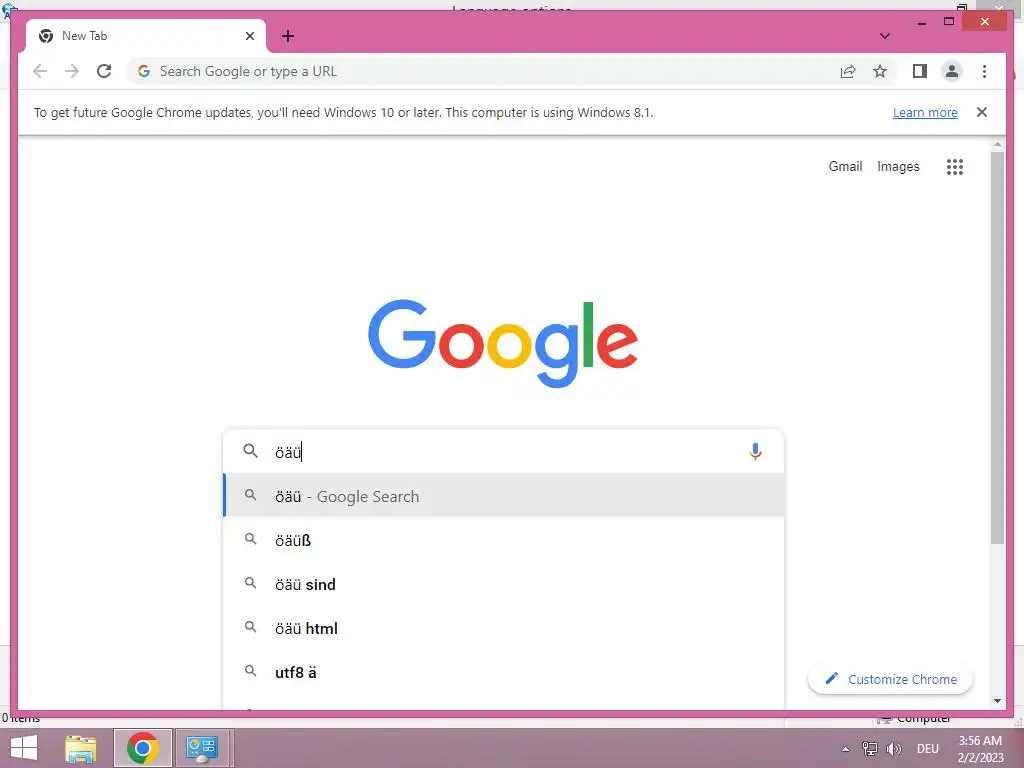Go to Google Images
1024x768 pixels.
click(x=898, y=167)
